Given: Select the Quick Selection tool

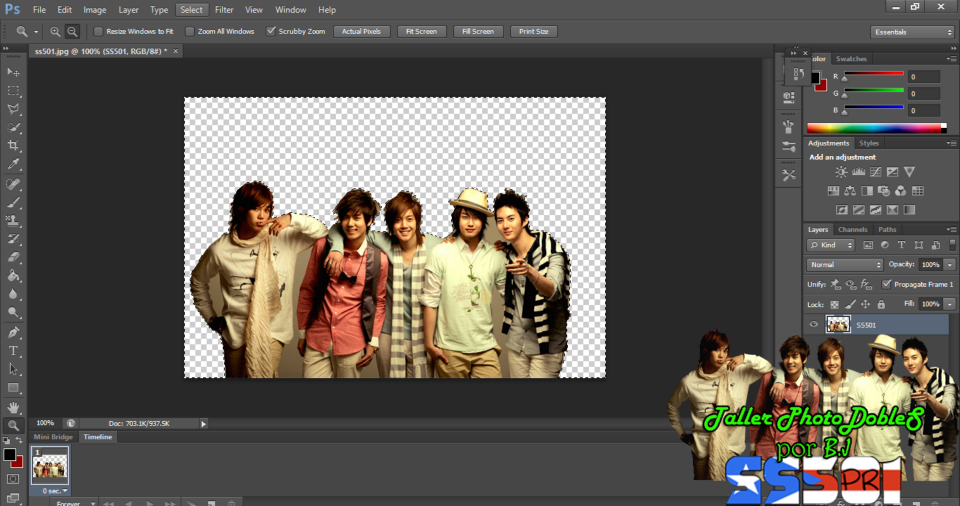Looking at the screenshot, I should (13, 127).
